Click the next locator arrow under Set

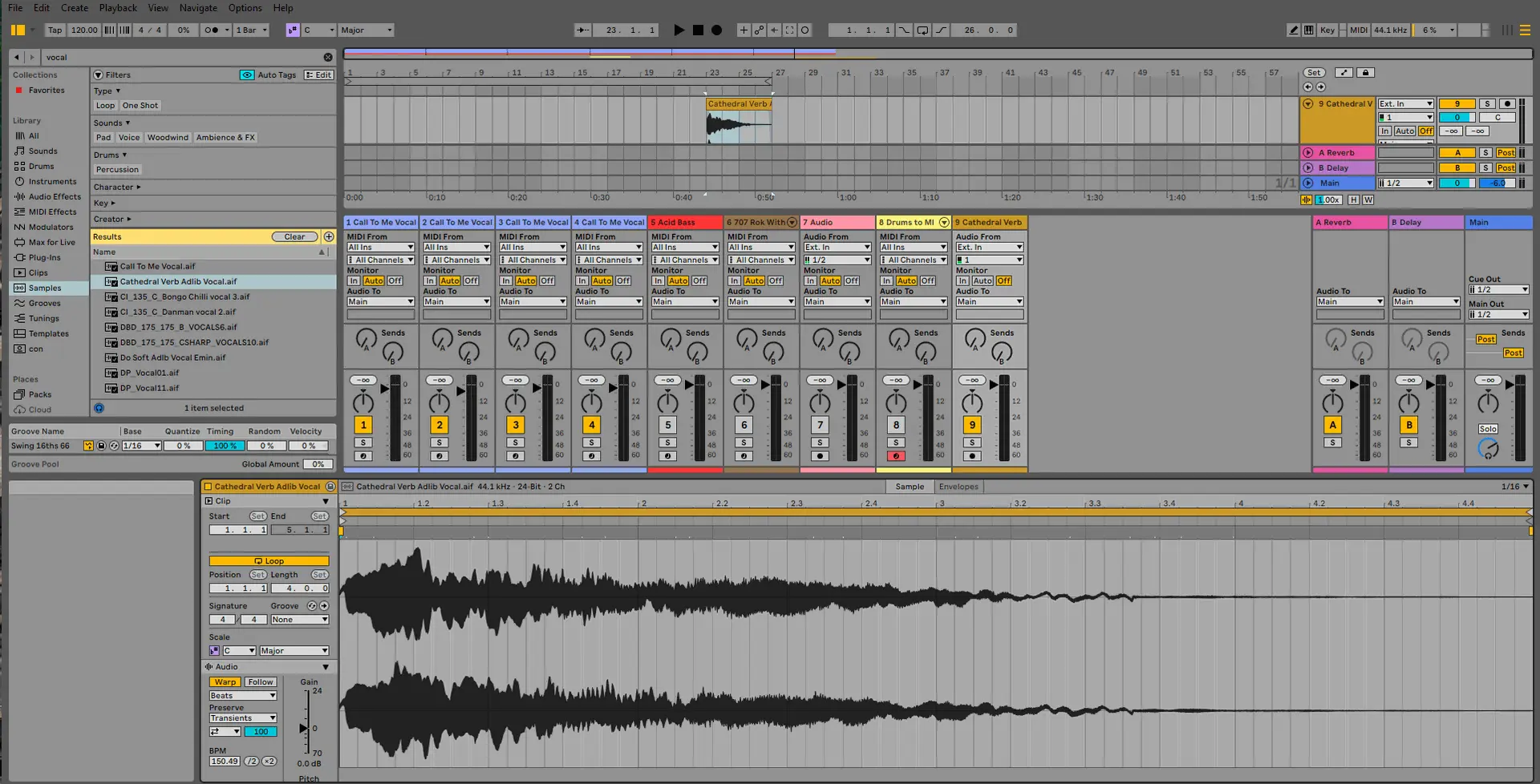tap(1321, 87)
